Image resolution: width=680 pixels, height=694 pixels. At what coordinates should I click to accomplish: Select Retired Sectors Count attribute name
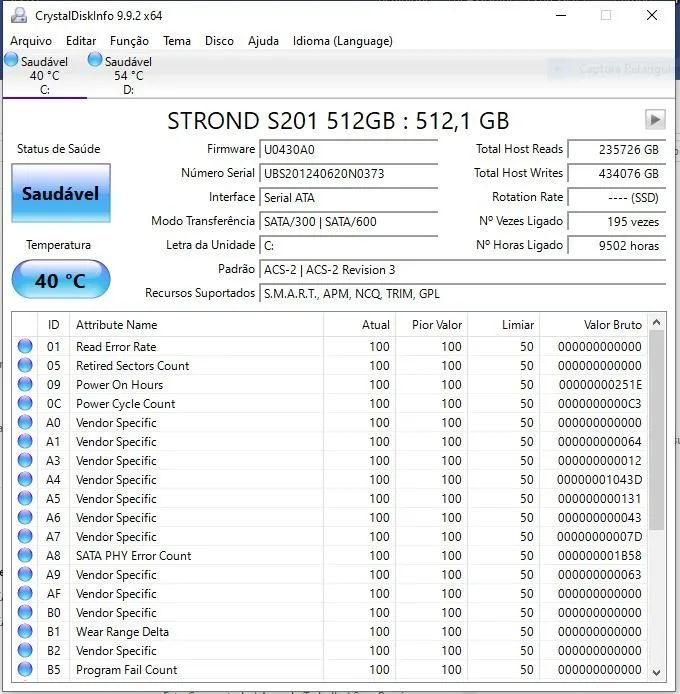(x=132, y=366)
